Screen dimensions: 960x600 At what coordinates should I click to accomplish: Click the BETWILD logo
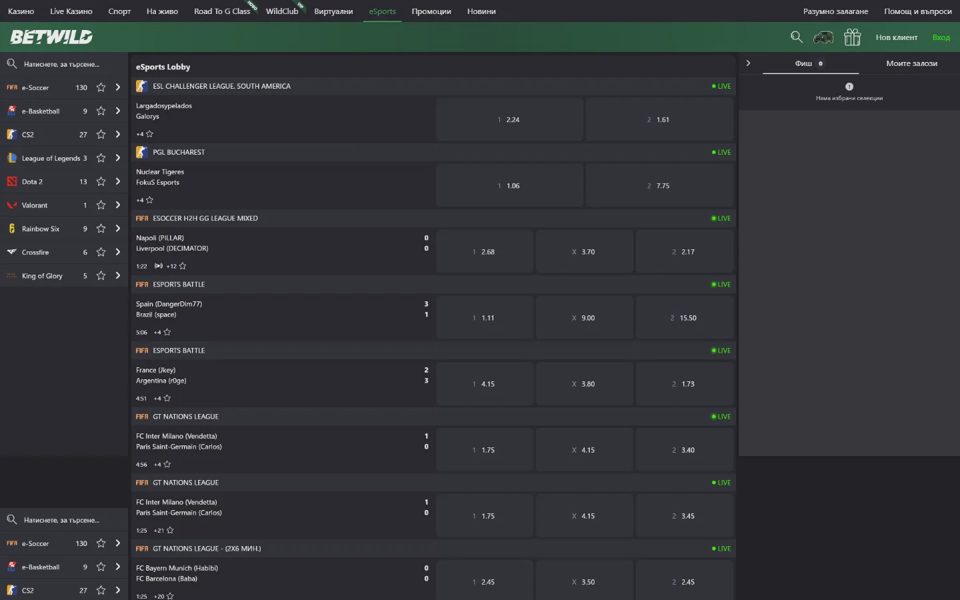(51, 37)
